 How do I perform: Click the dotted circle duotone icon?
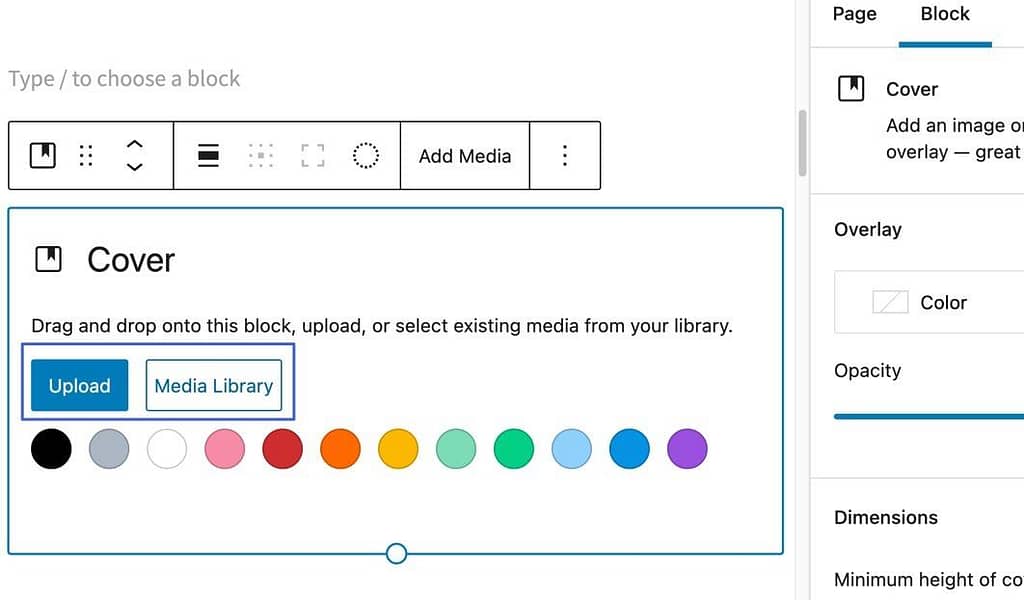pos(366,155)
